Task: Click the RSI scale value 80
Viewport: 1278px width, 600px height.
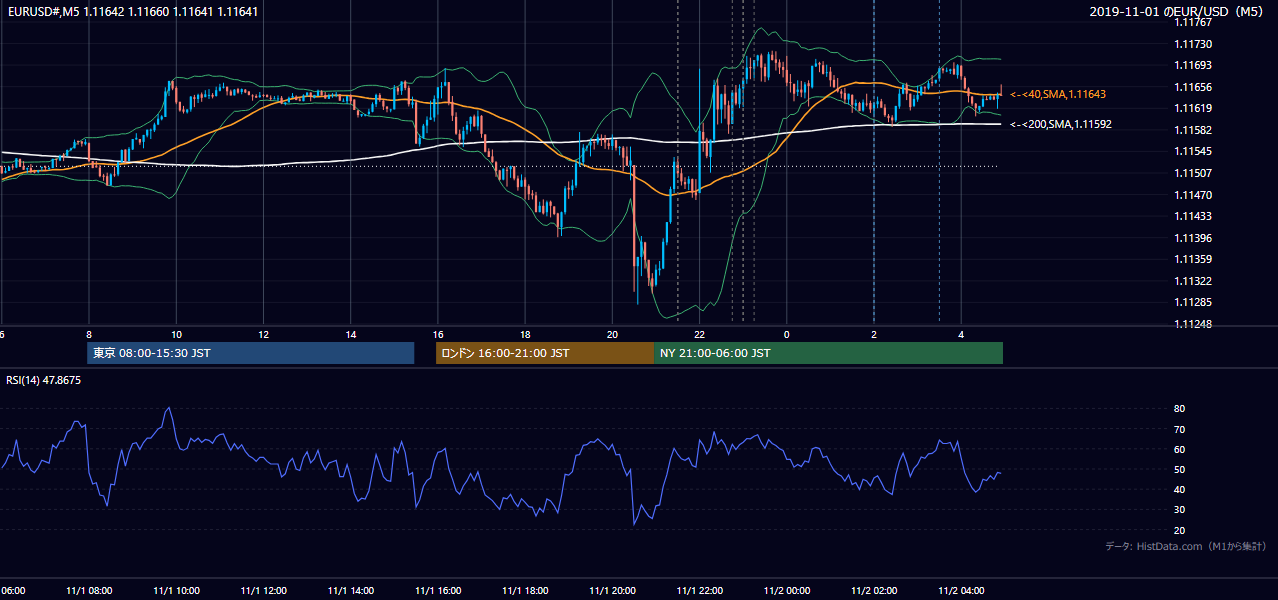Action: pos(1179,409)
